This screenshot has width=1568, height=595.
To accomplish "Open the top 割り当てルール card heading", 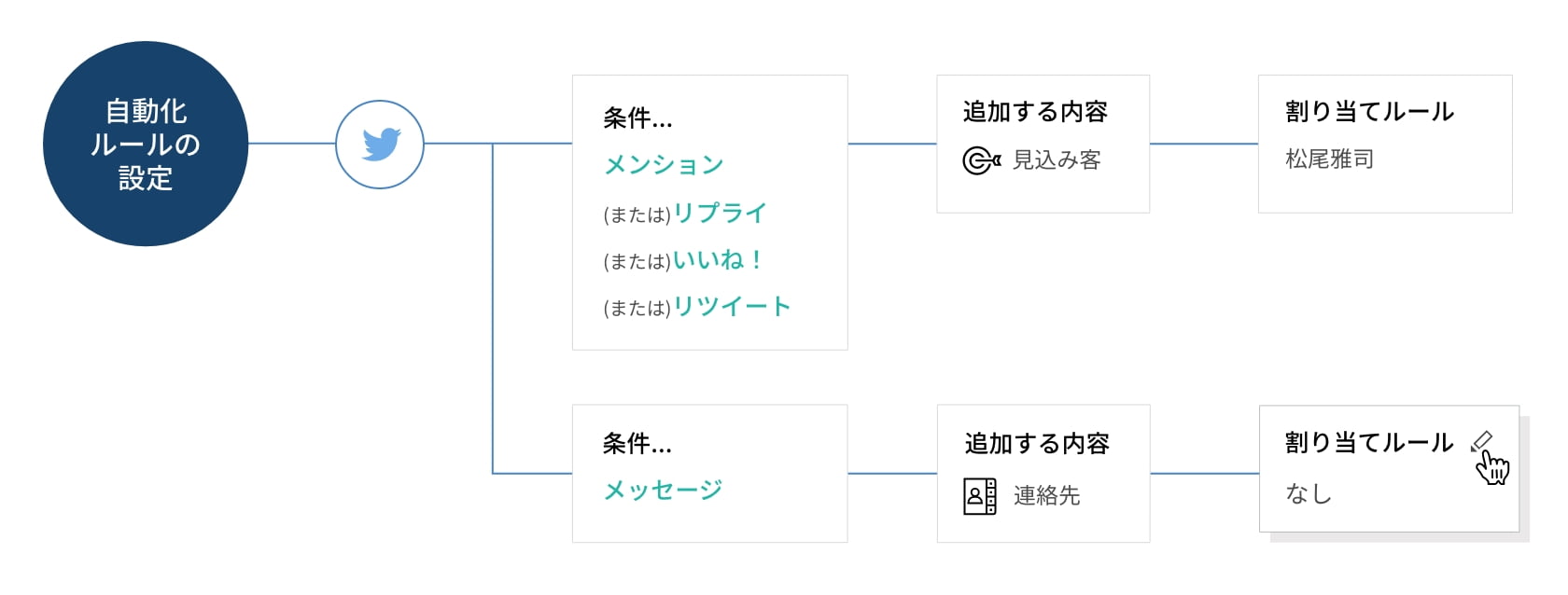I will tap(1369, 112).
